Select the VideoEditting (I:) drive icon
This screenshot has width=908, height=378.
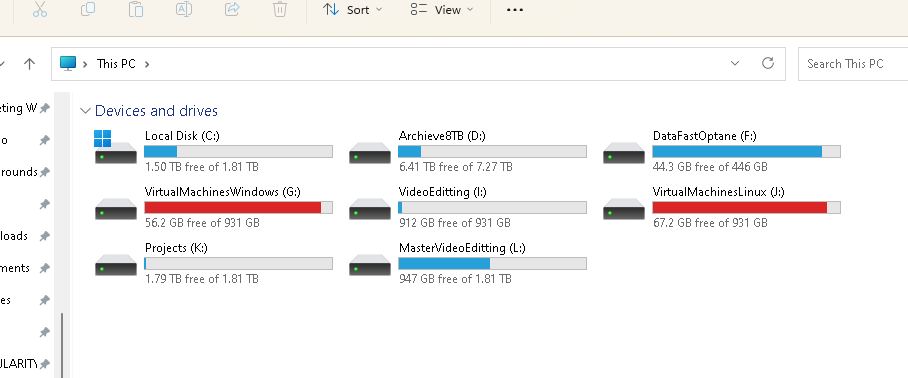369,209
